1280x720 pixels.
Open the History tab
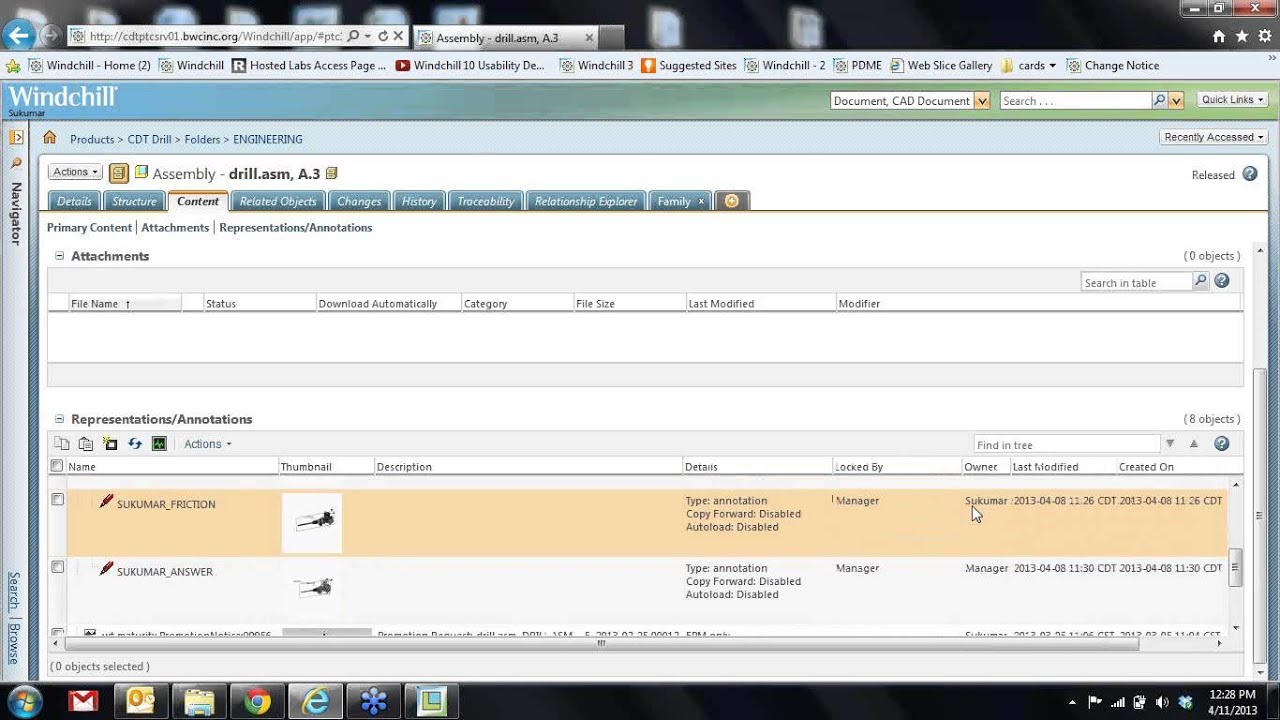(x=419, y=201)
